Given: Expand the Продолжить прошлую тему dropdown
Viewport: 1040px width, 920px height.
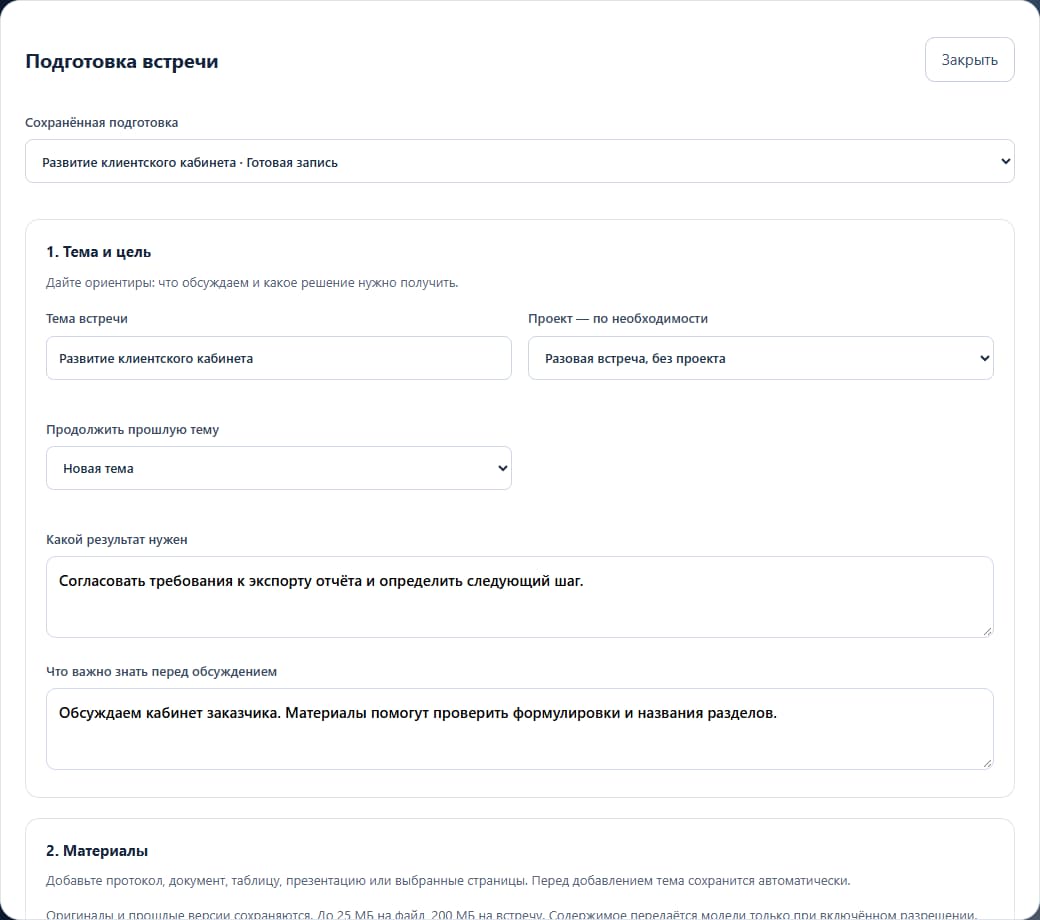Looking at the screenshot, I should (x=279, y=468).
